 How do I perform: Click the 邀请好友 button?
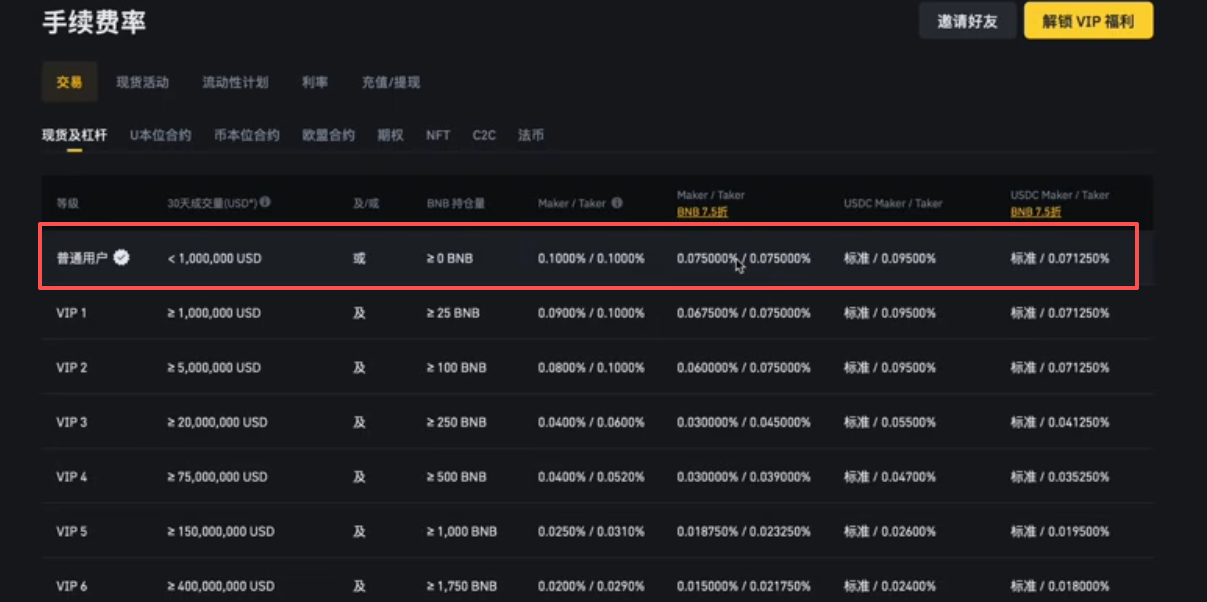[967, 21]
